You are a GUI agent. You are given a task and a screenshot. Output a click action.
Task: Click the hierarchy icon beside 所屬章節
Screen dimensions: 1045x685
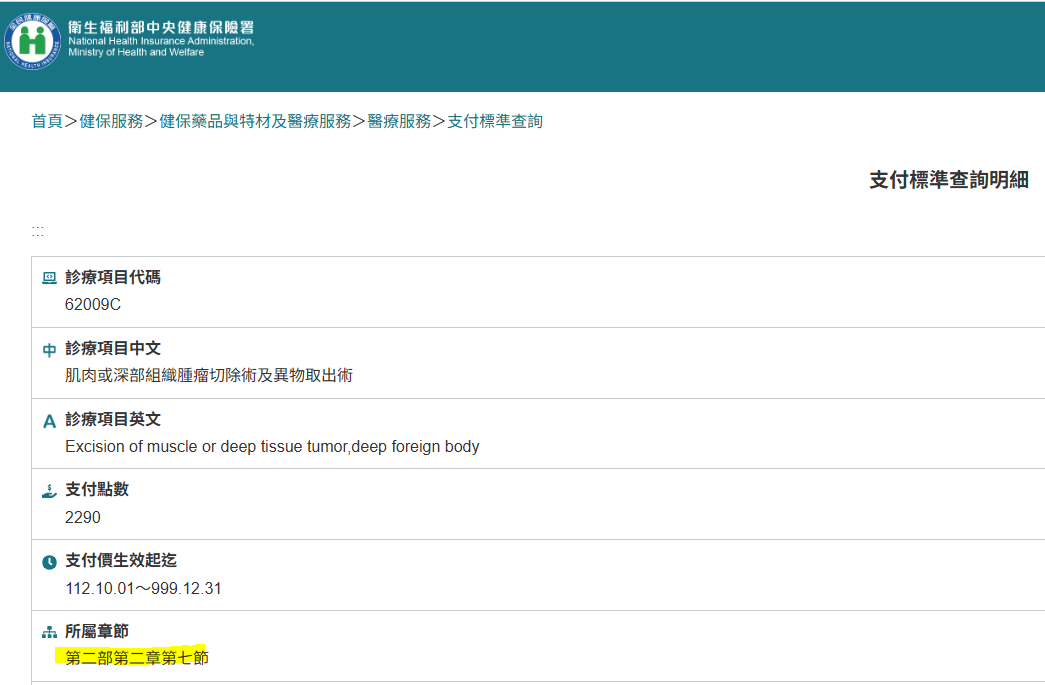point(49,633)
